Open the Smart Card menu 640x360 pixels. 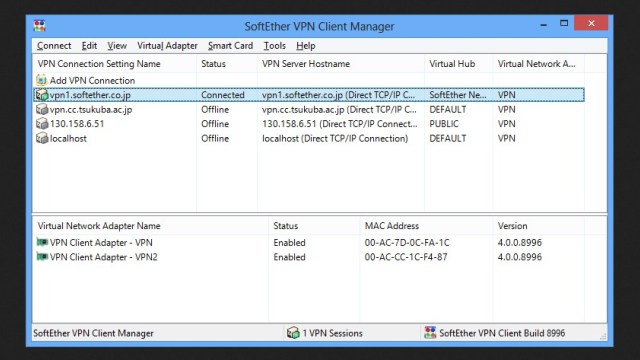click(x=230, y=46)
